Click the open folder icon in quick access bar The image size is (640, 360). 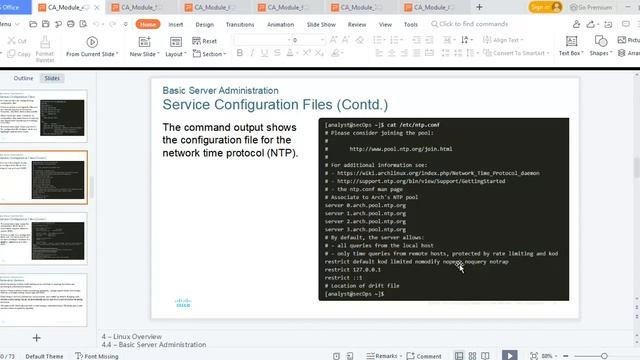tap(33, 24)
